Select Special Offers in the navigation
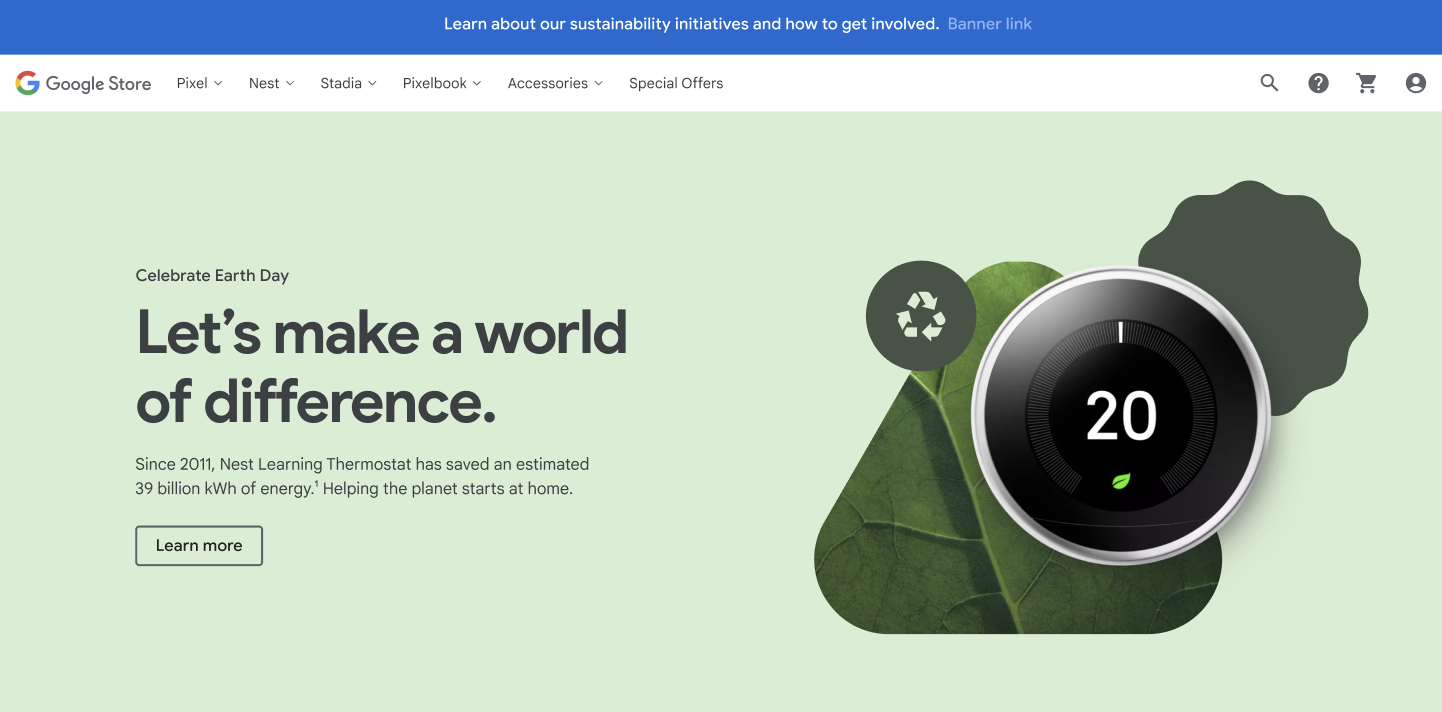Image resolution: width=1442 pixels, height=712 pixels. click(676, 83)
